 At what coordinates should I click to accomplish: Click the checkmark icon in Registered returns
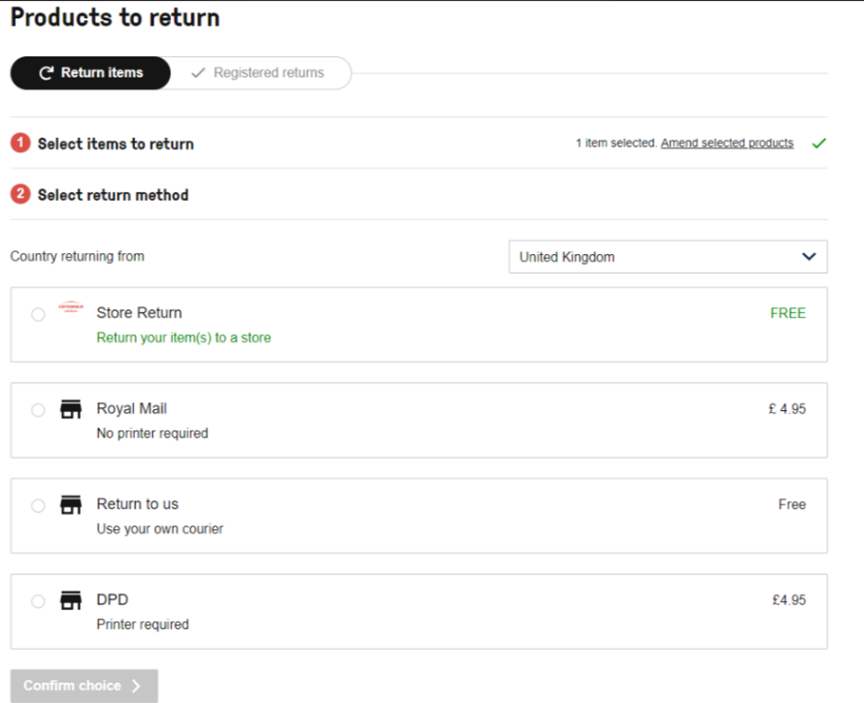pyautogui.click(x=198, y=73)
